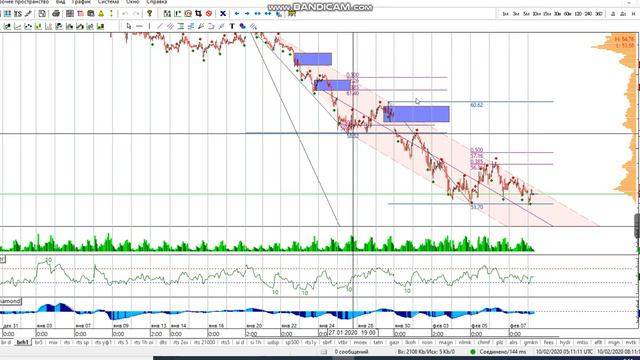Switch to the 15м timeframe

pyautogui.click(x=547, y=14)
